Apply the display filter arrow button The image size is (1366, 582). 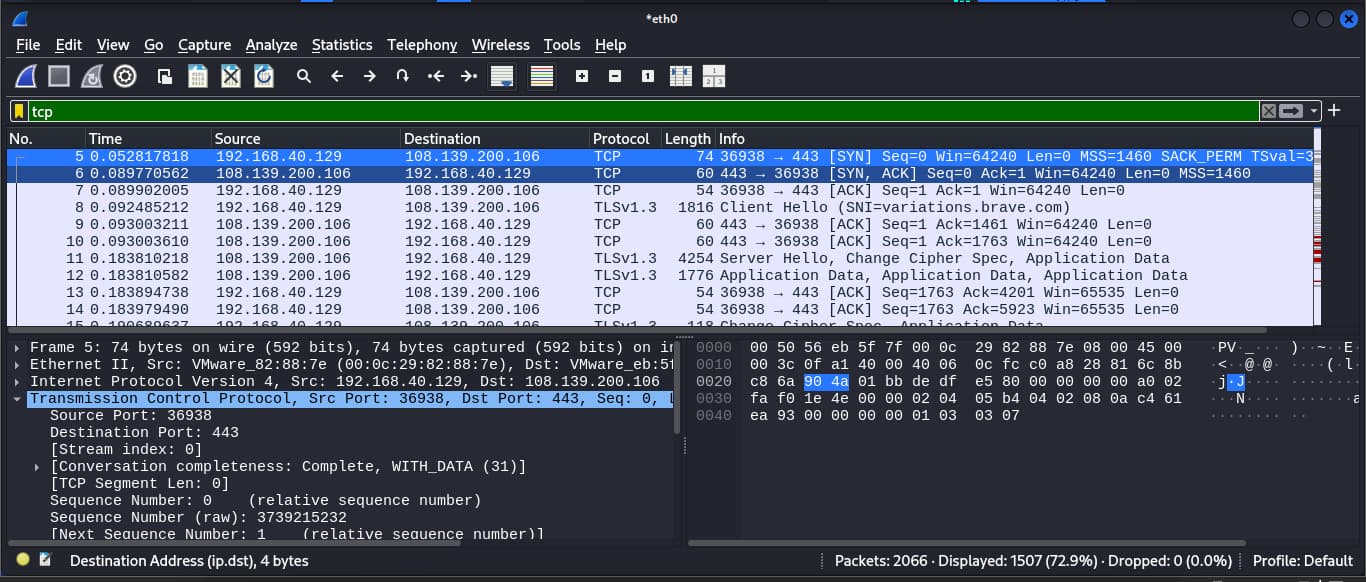(1292, 111)
